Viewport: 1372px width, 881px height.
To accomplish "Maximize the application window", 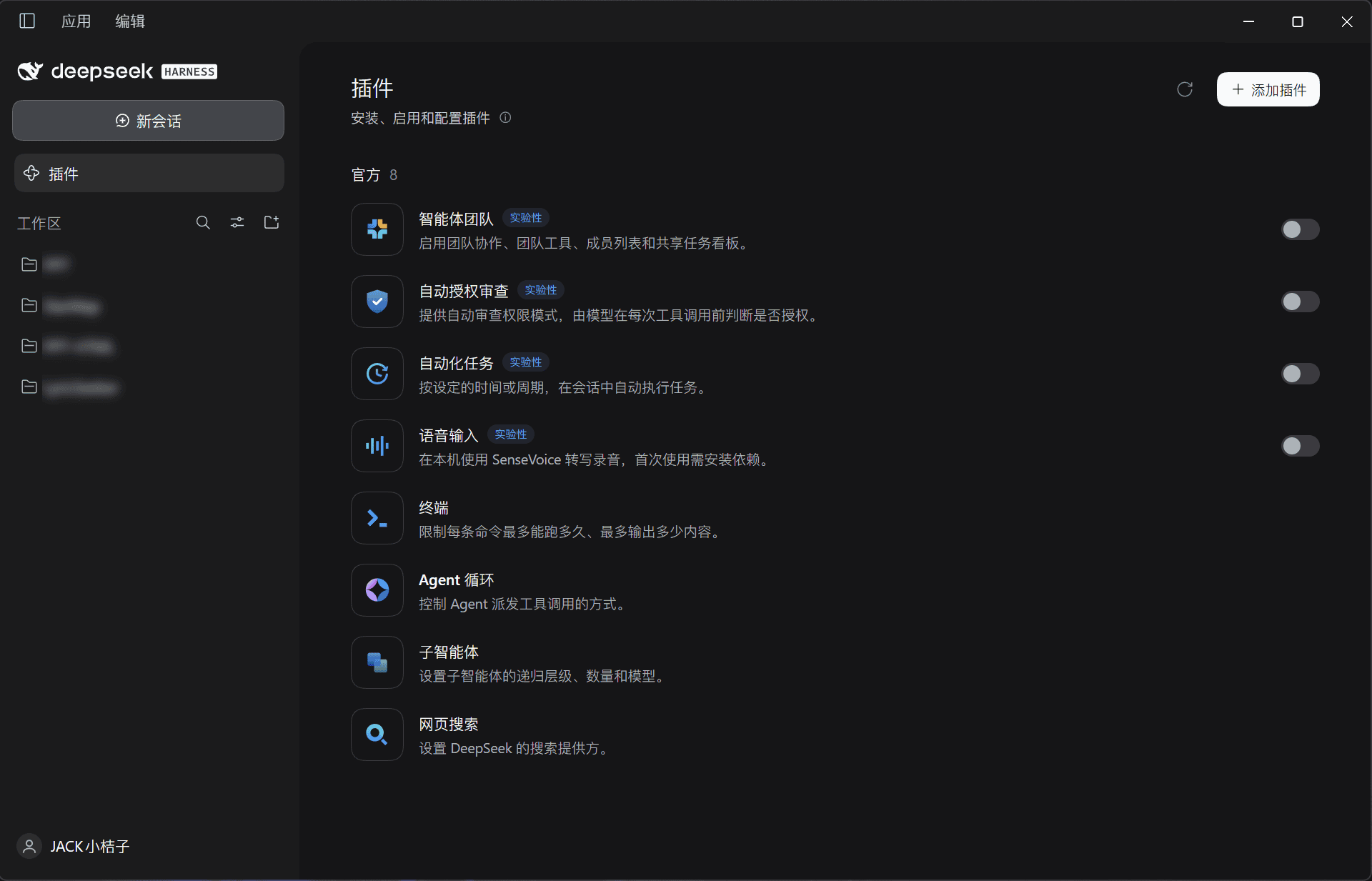I will pyautogui.click(x=1298, y=21).
